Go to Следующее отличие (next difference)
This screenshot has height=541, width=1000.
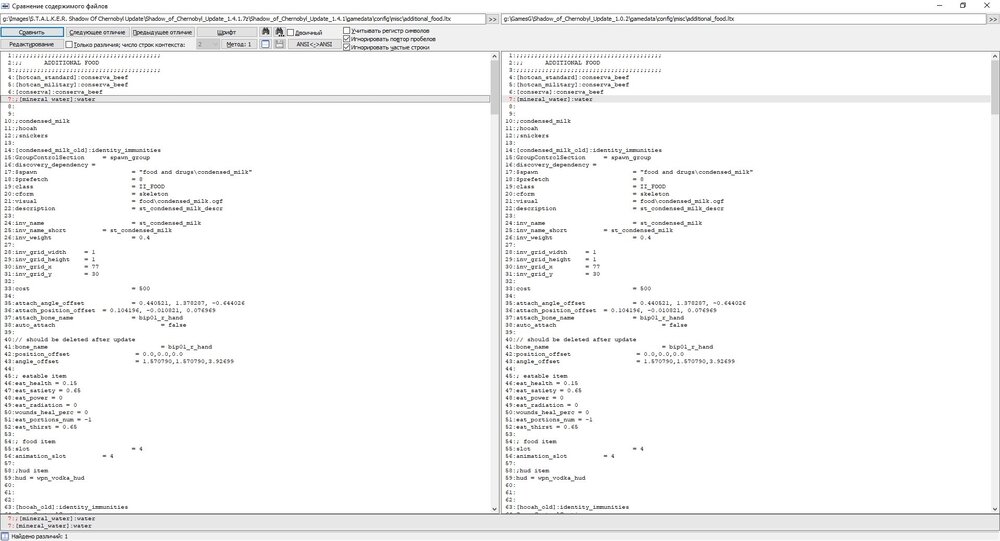click(x=98, y=32)
